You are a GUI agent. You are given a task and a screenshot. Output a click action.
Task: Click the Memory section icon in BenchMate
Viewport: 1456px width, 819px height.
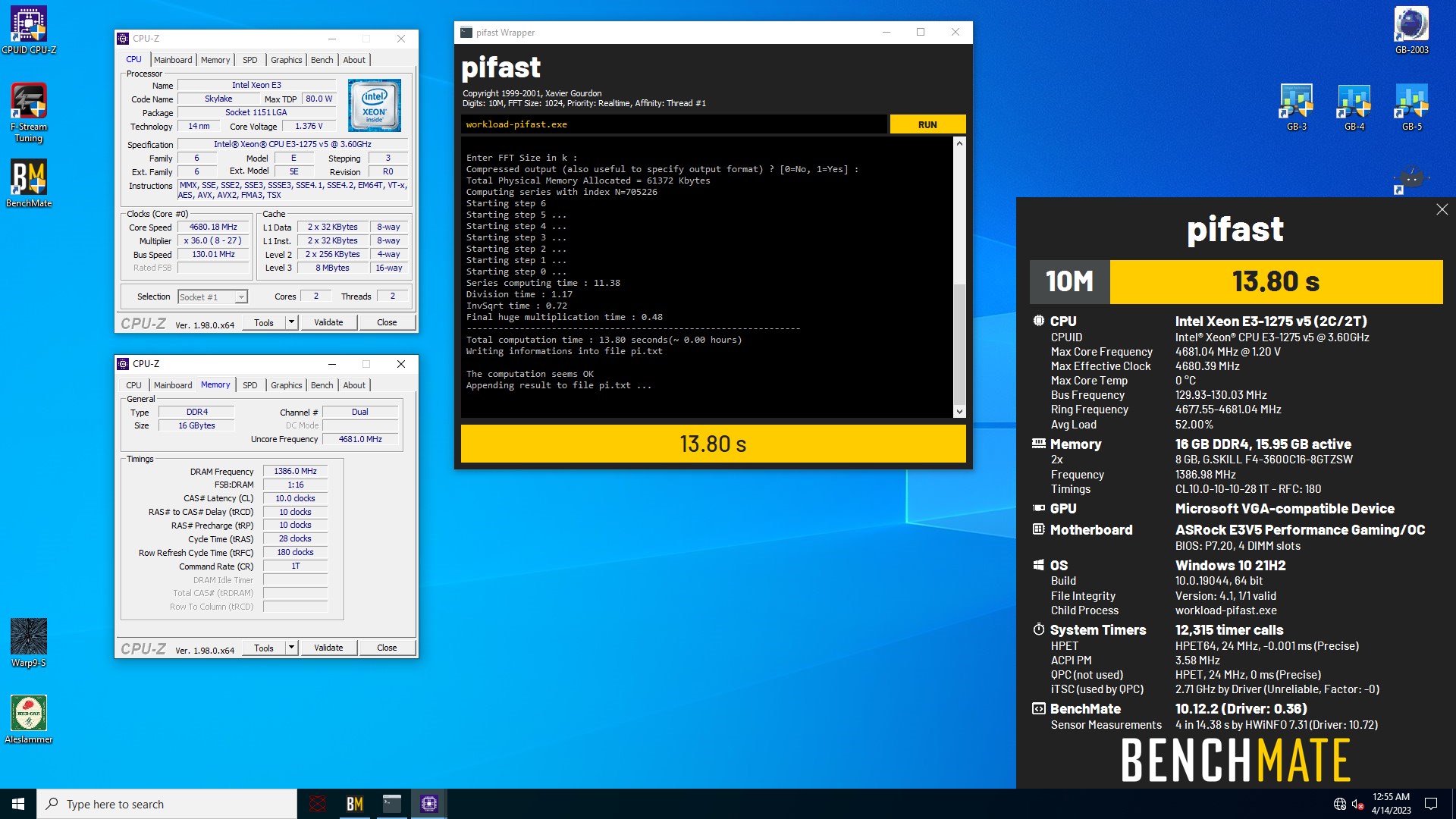click(x=1038, y=444)
